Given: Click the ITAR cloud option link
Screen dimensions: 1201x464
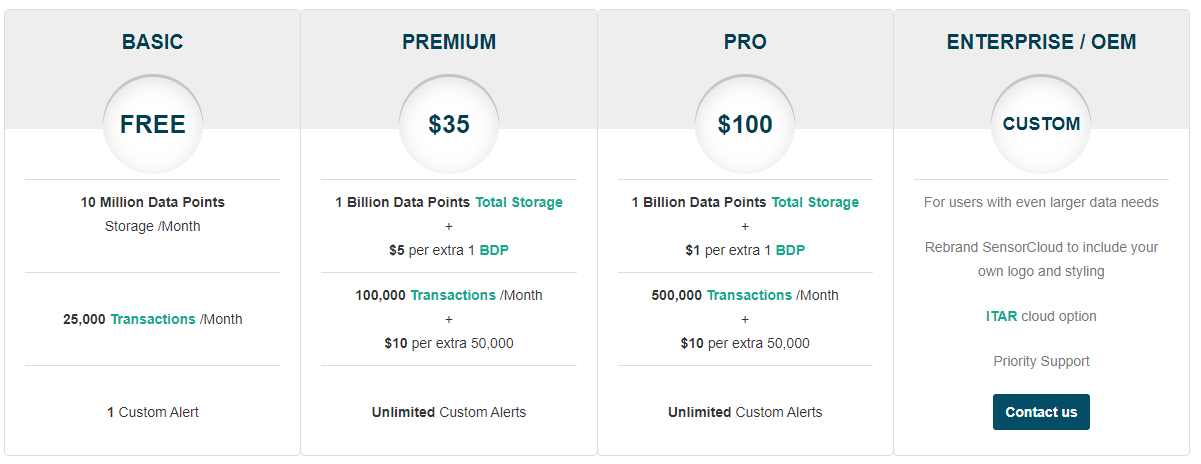Looking at the screenshot, I should click(x=1001, y=316).
